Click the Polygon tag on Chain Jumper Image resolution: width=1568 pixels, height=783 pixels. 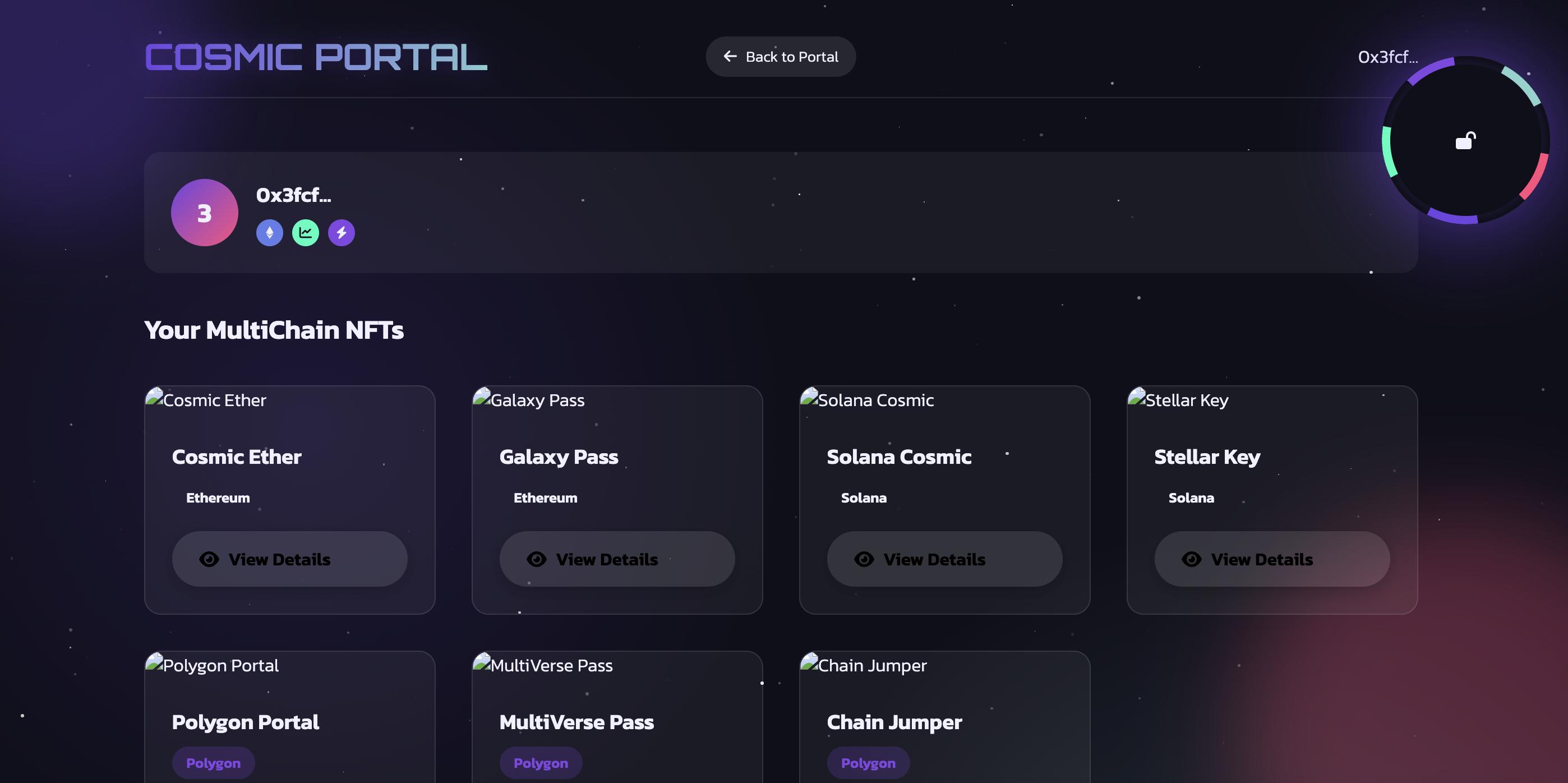[x=868, y=762]
